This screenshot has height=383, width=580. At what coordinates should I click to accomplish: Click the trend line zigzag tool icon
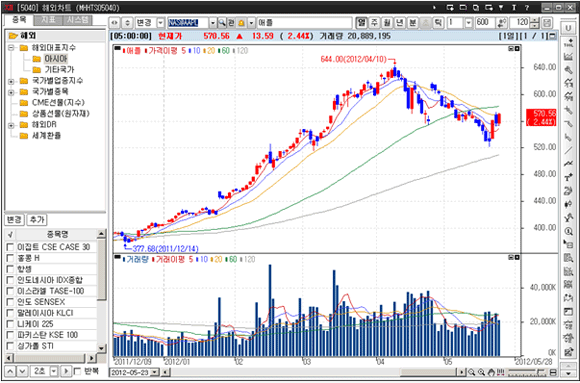click(568, 164)
